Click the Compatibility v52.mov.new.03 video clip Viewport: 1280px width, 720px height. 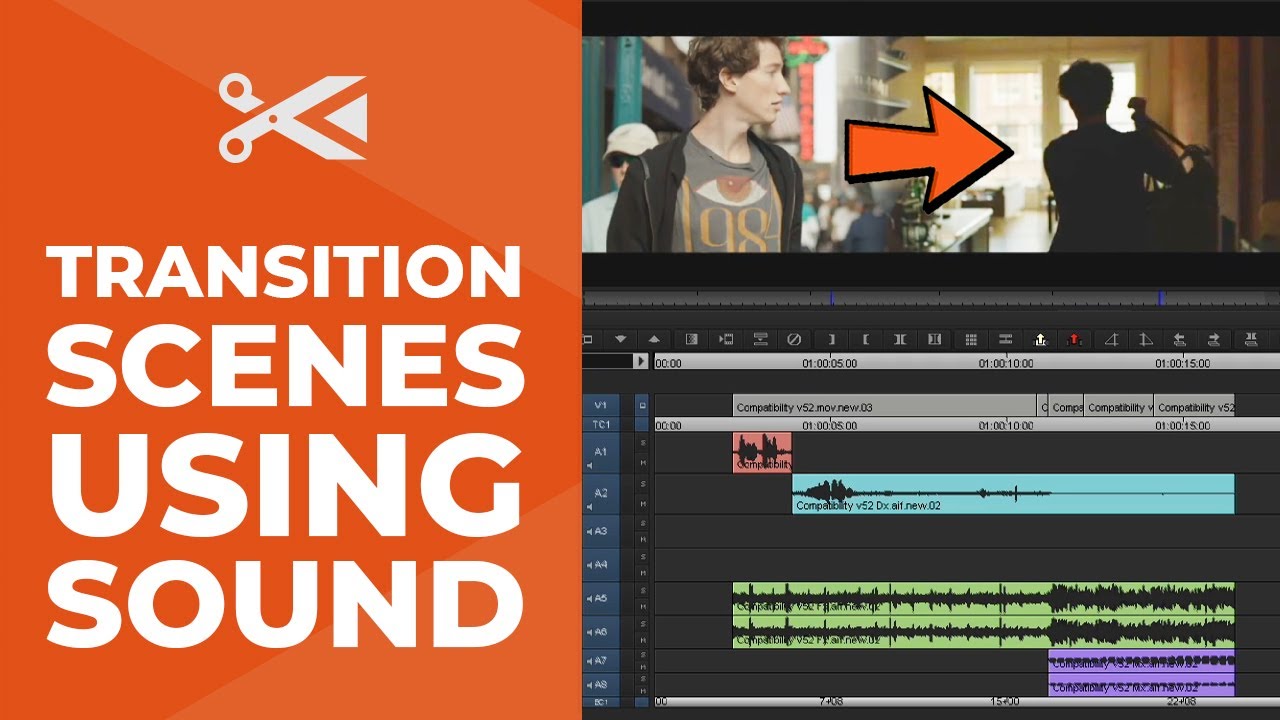pos(884,405)
